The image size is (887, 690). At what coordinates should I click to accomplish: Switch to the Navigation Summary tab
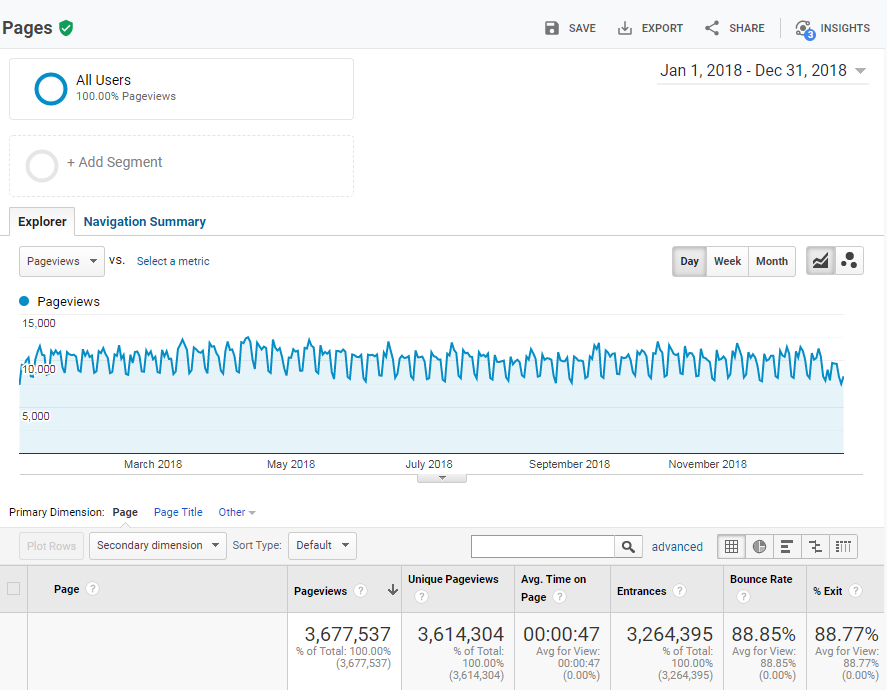tap(145, 222)
